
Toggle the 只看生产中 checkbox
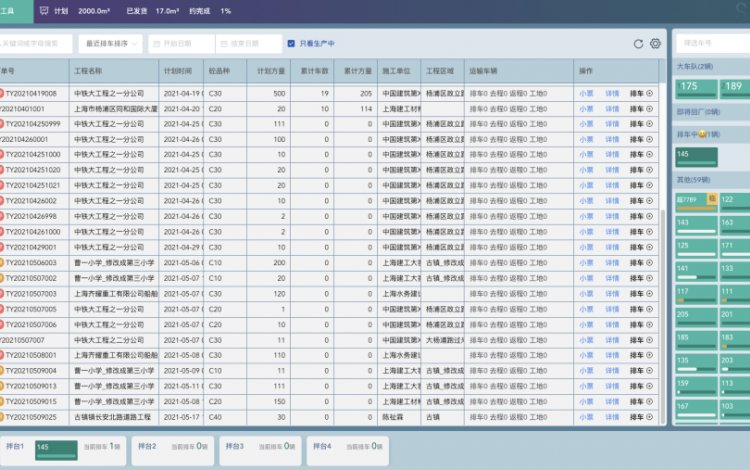[x=291, y=44]
